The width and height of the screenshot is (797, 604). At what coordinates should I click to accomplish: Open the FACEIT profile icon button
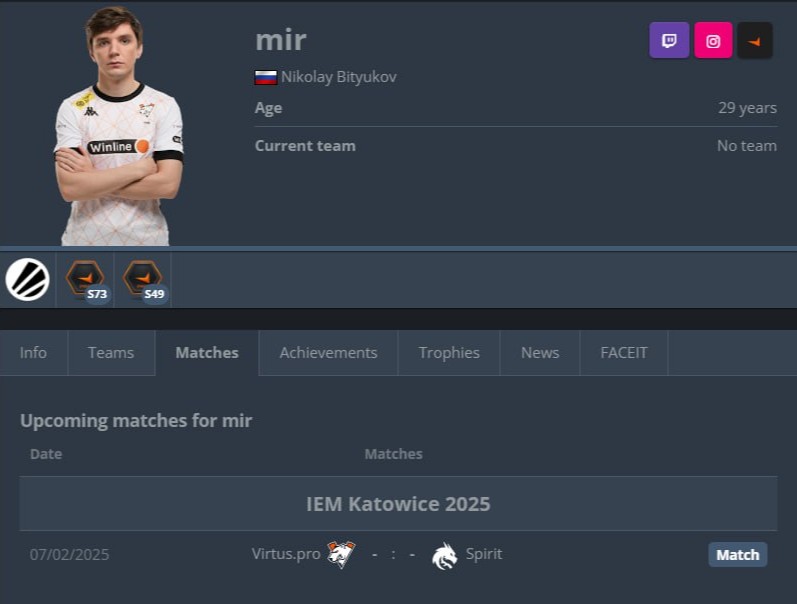pyautogui.click(x=755, y=40)
